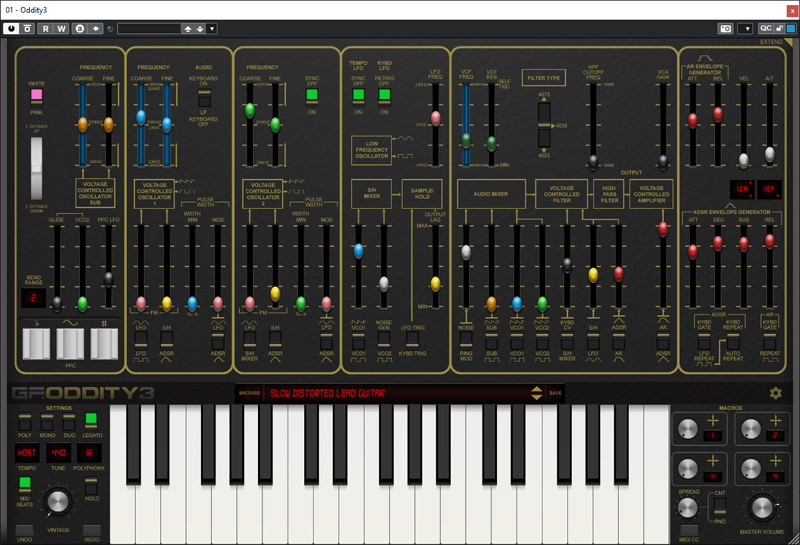This screenshot has height=545, width=800.
Task: Open dropdown arrow next to camera icon
Action: click(x=744, y=29)
